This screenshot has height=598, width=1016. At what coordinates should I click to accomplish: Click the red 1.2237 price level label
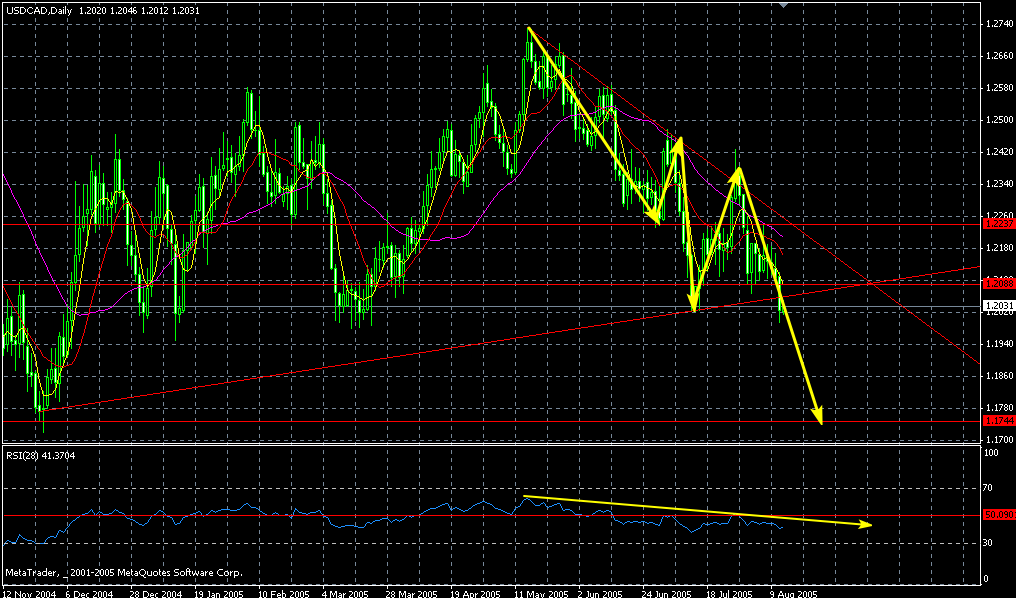997,224
